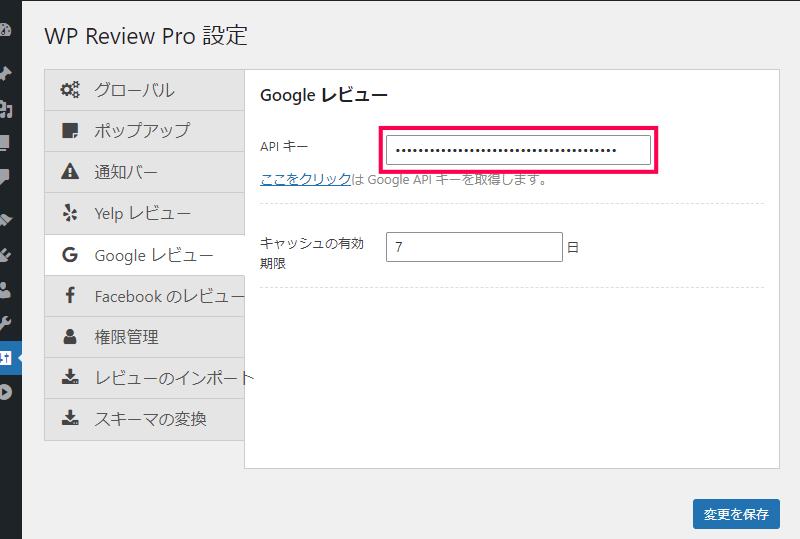The width and height of the screenshot is (800, 539).
Task: Open the Pages icon in admin sidebar
Action: point(5,143)
